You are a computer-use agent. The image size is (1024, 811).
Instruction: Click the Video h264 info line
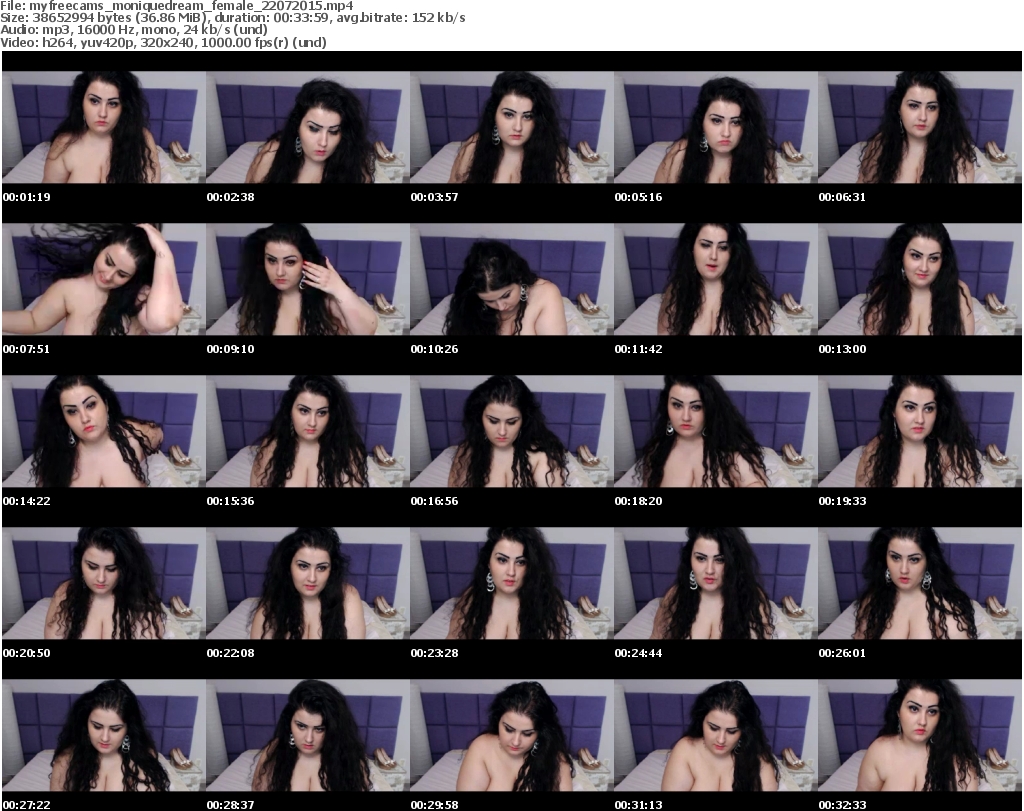click(x=163, y=42)
